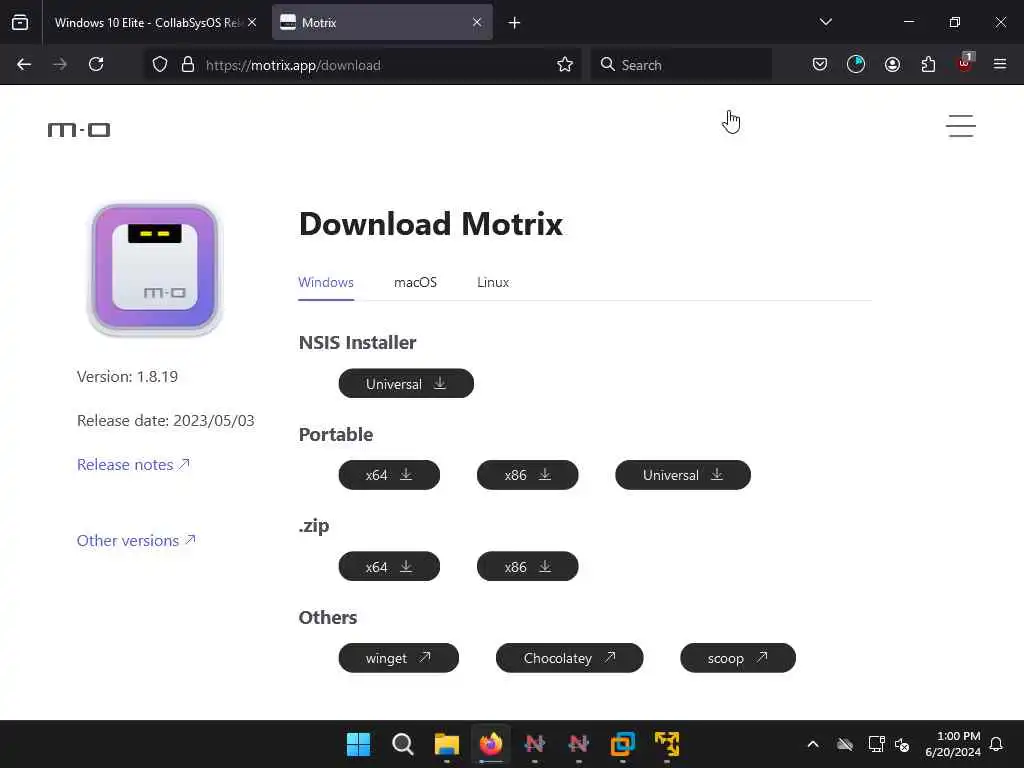Bookmark this page with the star icon
The height and width of the screenshot is (768, 1024).
click(565, 65)
